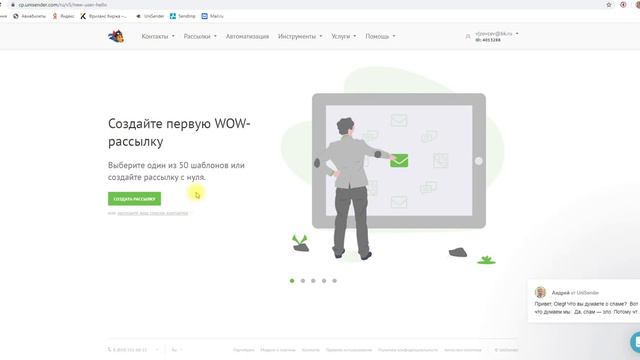Click the address bar URL

pos(62,5)
